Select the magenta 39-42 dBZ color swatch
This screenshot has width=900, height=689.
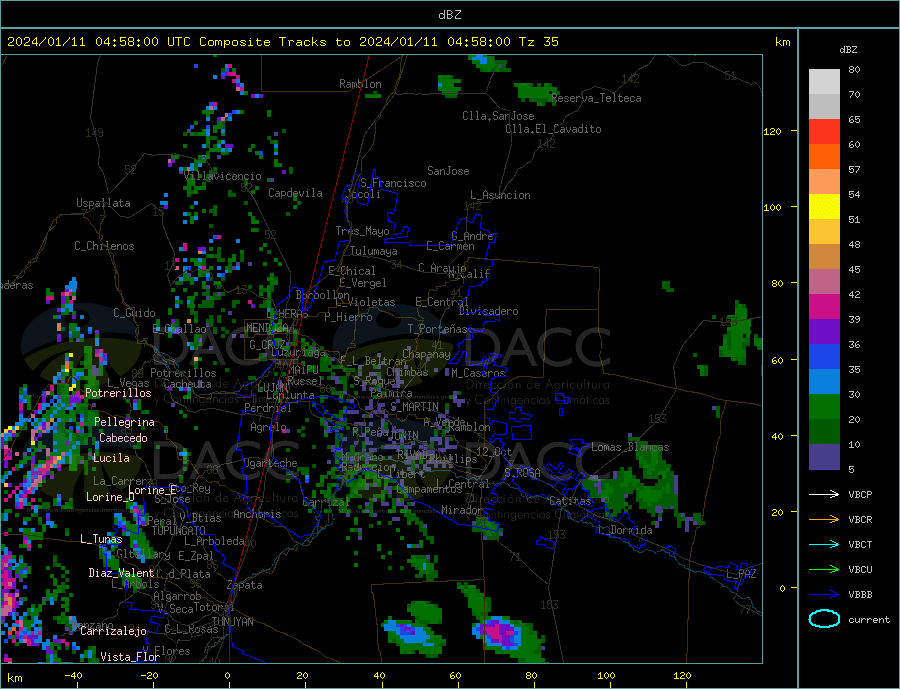tap(824, 307)
